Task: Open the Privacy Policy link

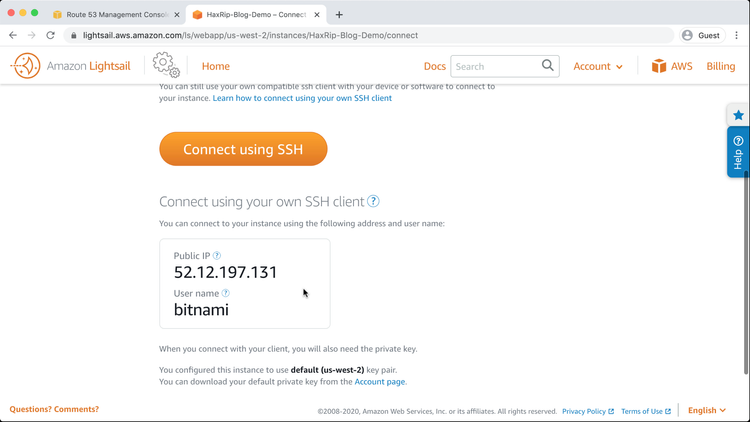Action: (587, 411)
